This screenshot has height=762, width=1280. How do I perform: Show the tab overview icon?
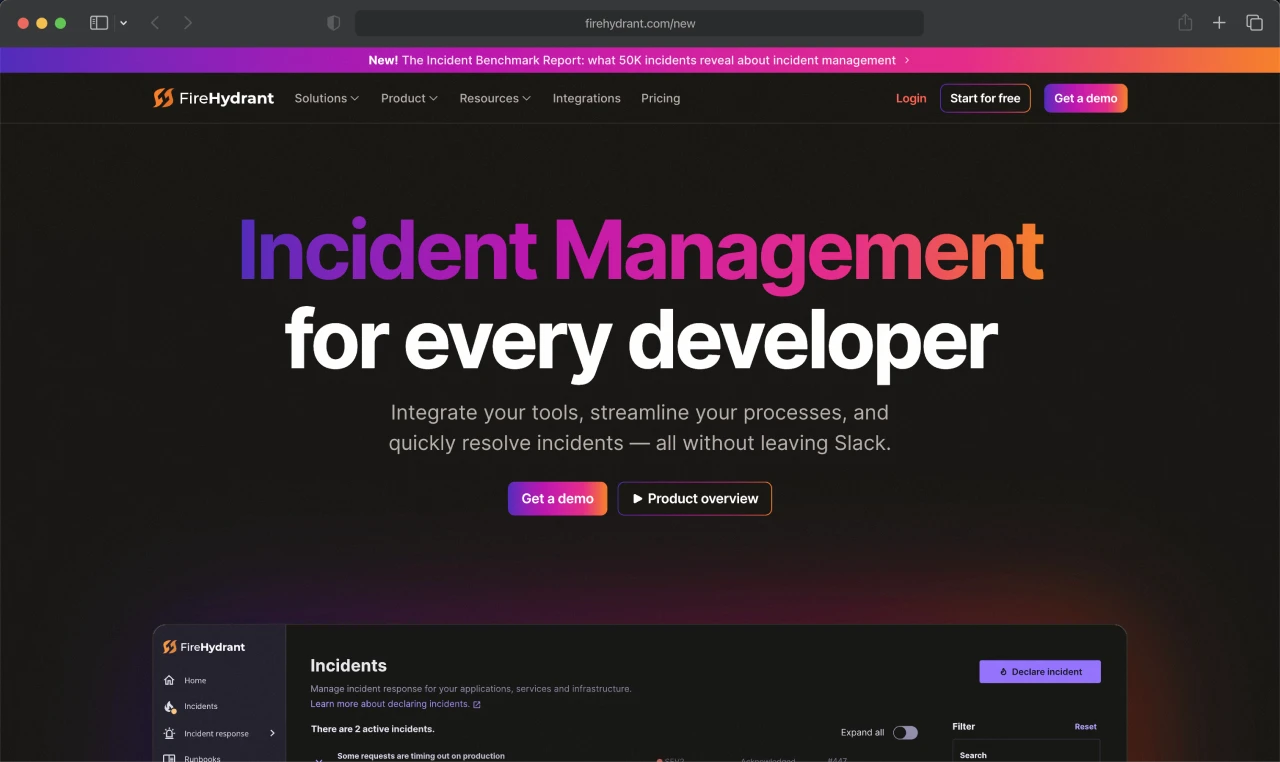pos(1254,23)
